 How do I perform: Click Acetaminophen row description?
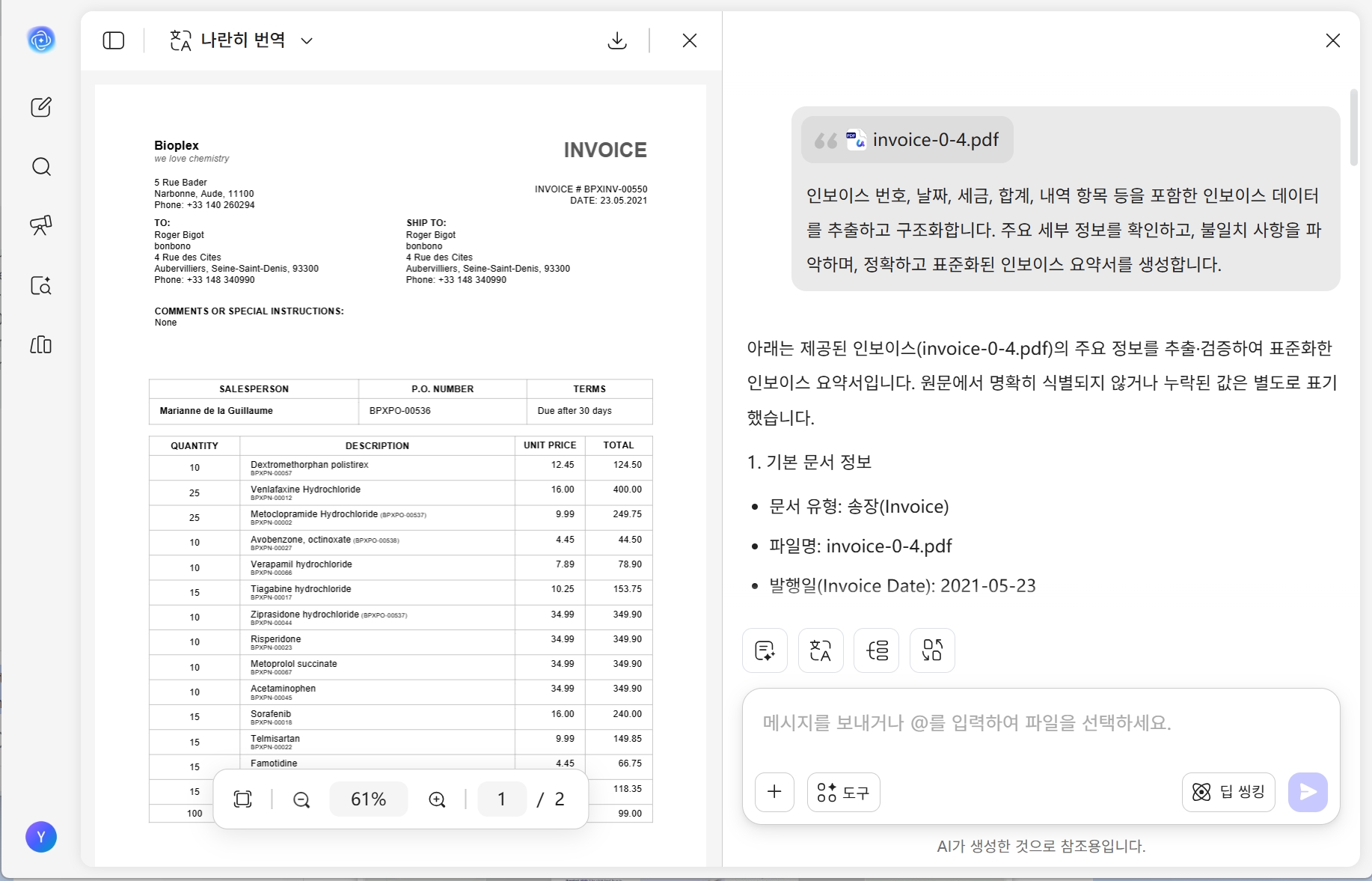pyautogui.click(x=283, y=689)
